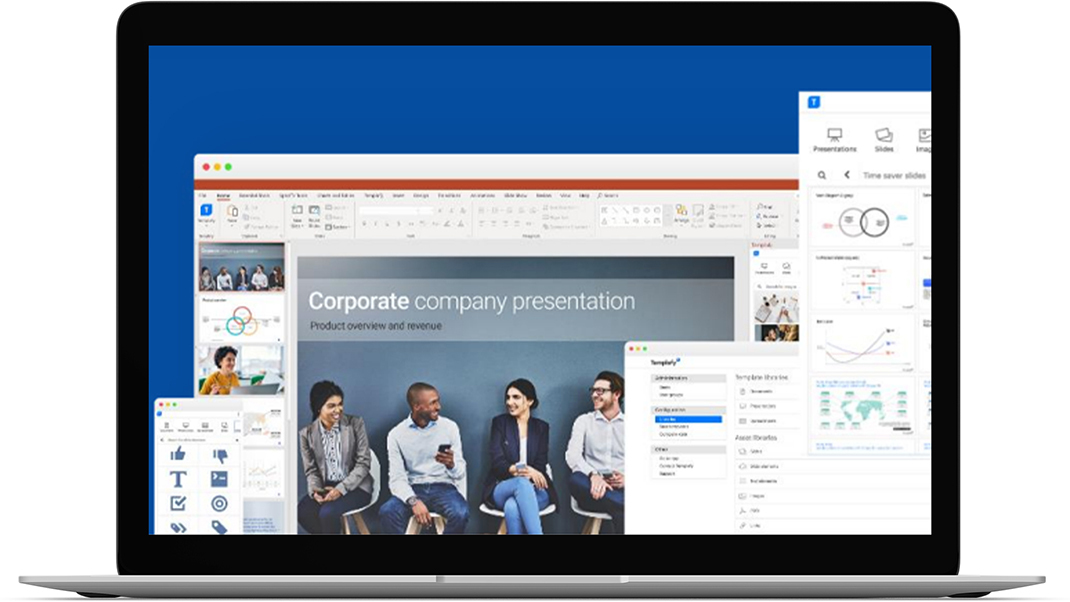Click the magnifier search icon beside Time saver slides
Screen dimensions: 1070x602
click(822, 175)
